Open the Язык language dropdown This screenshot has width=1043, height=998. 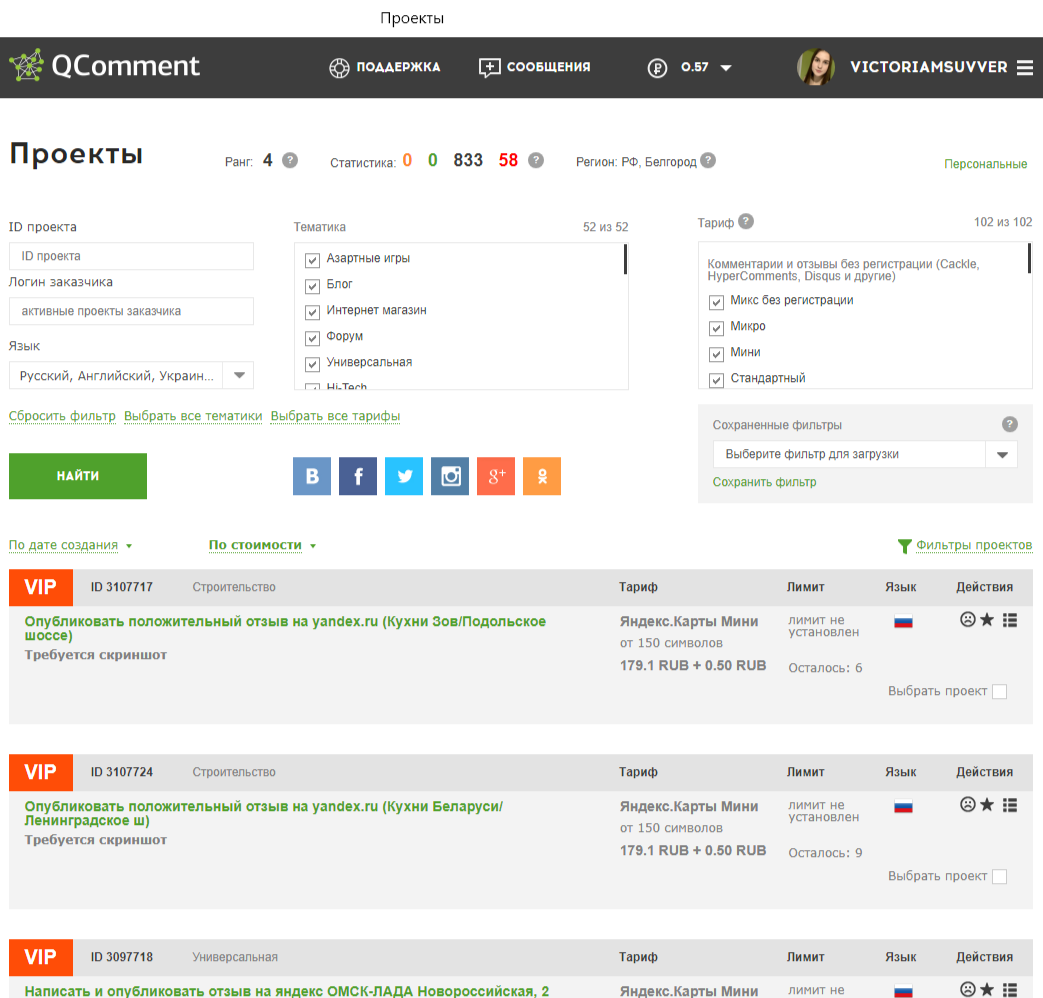[131, 375]
